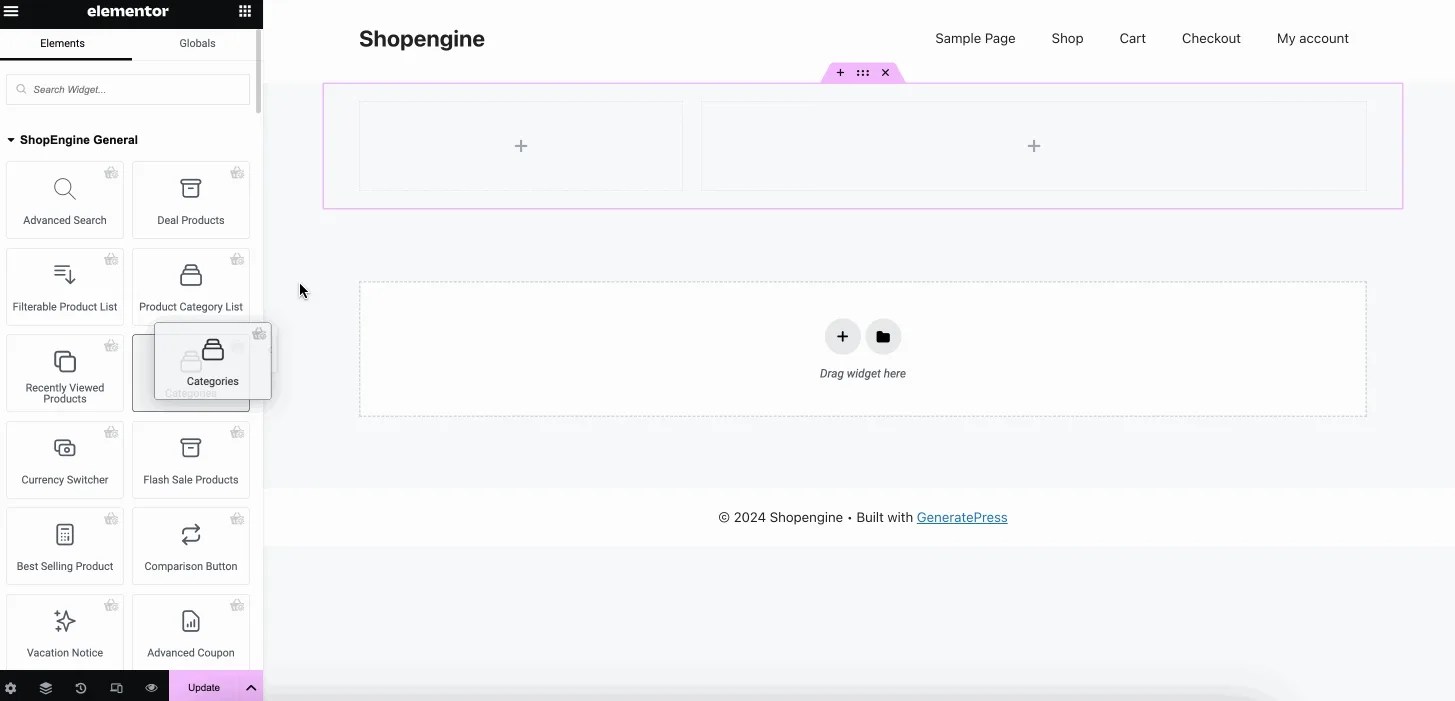Viewport: 1455px width, 701px height.
Task: Select the Comparison Button widget
Action: point(191,546)
